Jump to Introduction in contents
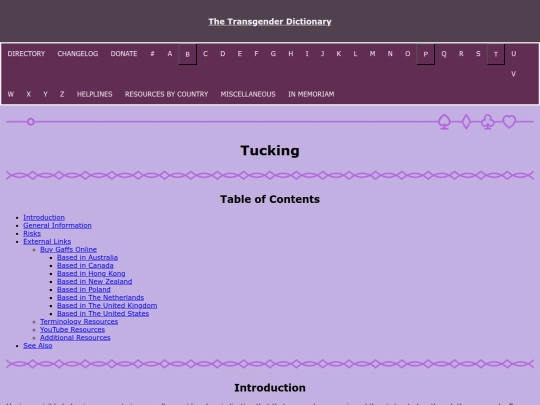Image resolution: width=540 pixels, height=405 pixels. (44, 217)
